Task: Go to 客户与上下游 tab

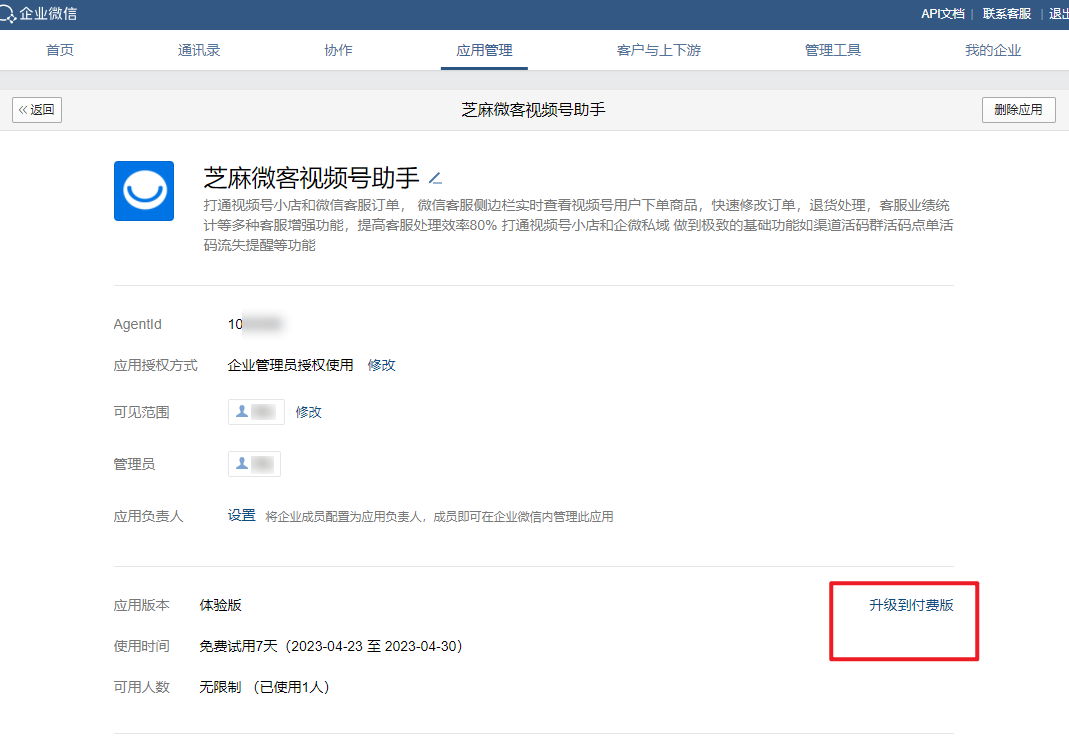Action: point(659,50)
